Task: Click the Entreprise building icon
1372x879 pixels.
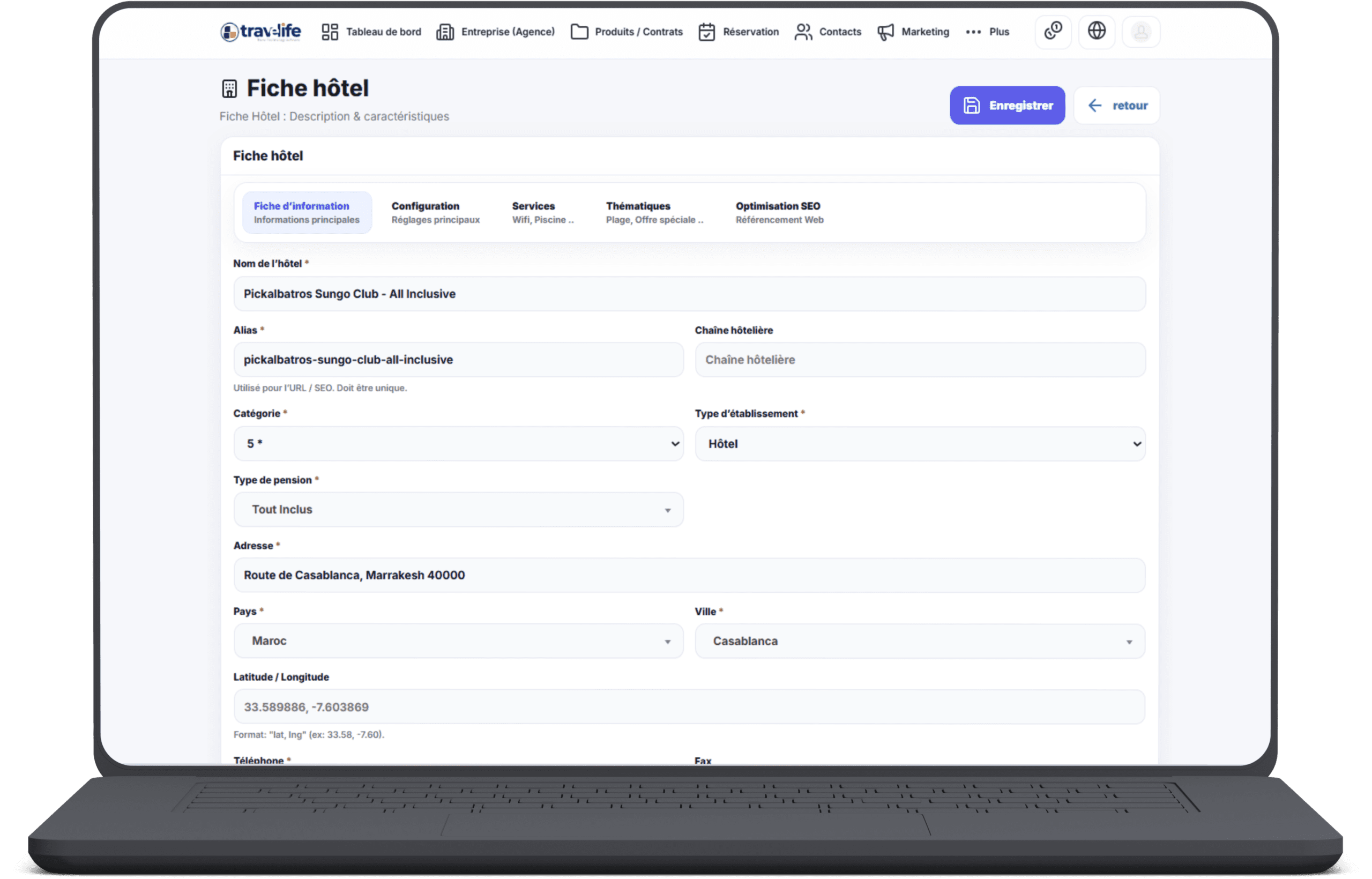Action: coord(445,32)
